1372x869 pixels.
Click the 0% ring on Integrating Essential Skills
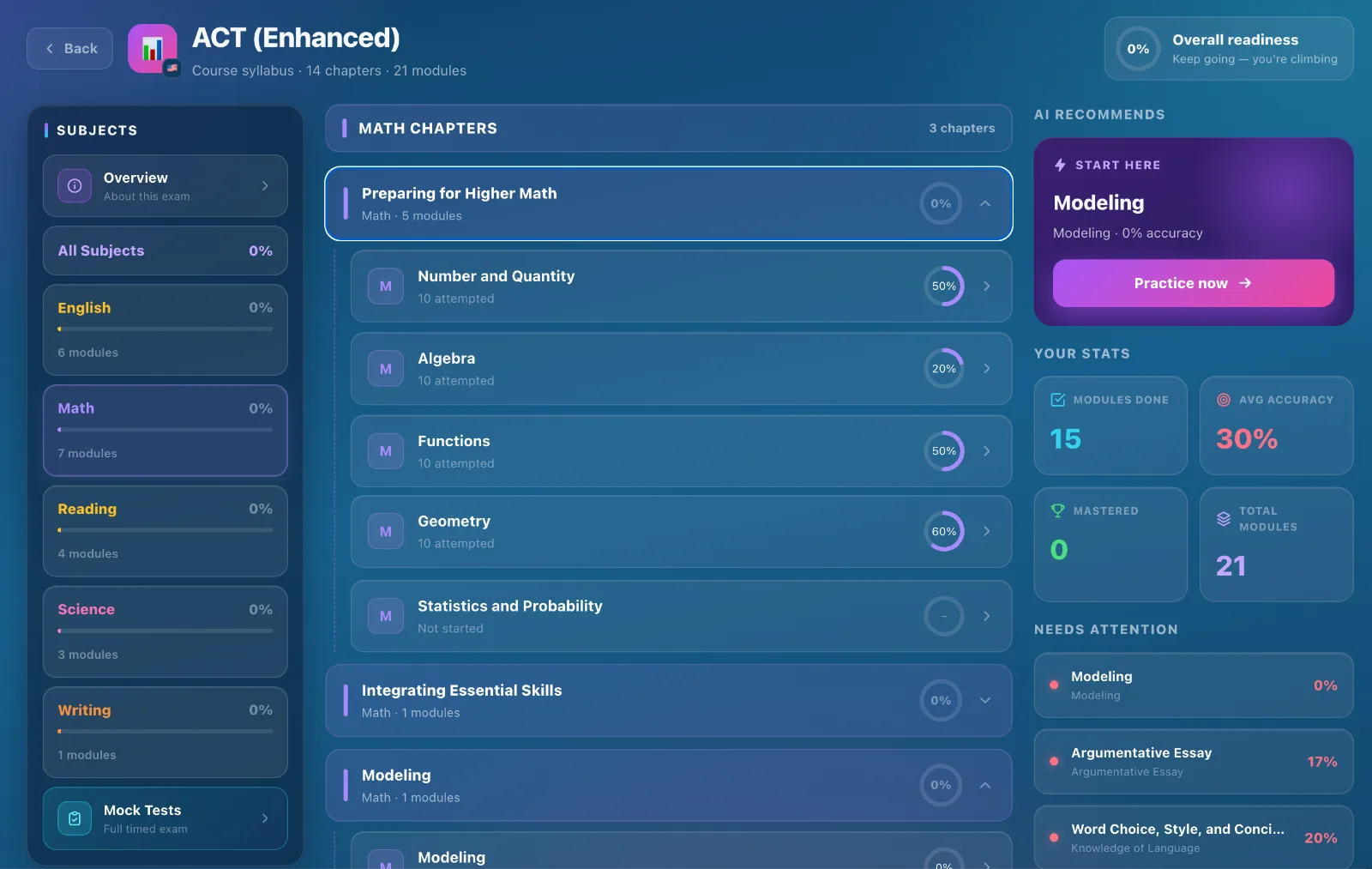[941, 701]
